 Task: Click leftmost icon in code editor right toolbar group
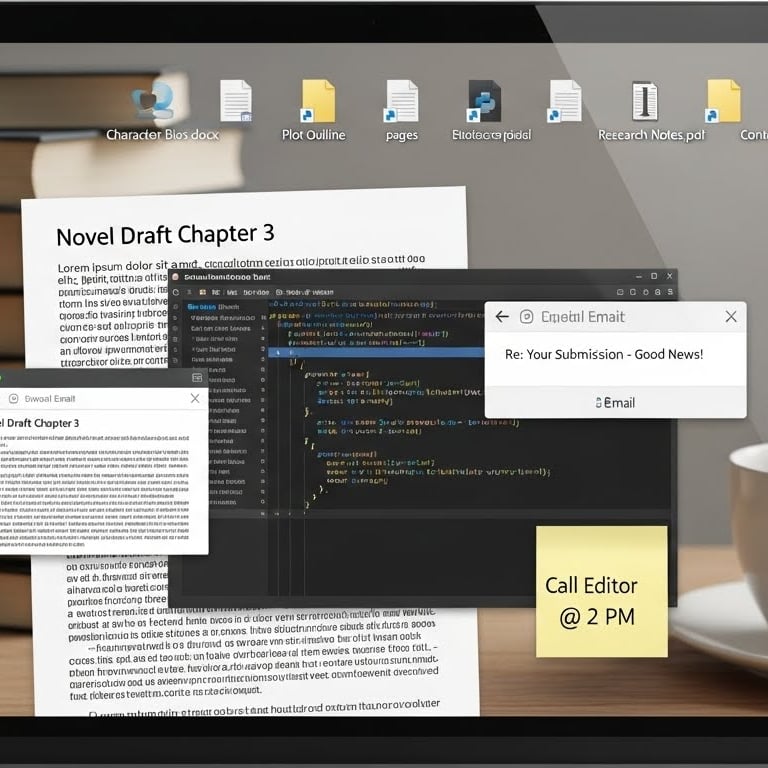[620, 292]
